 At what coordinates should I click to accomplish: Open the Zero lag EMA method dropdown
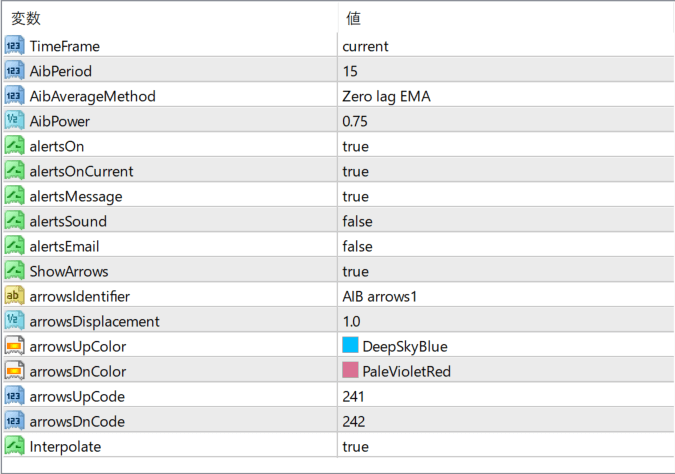[x=506, y=96]
